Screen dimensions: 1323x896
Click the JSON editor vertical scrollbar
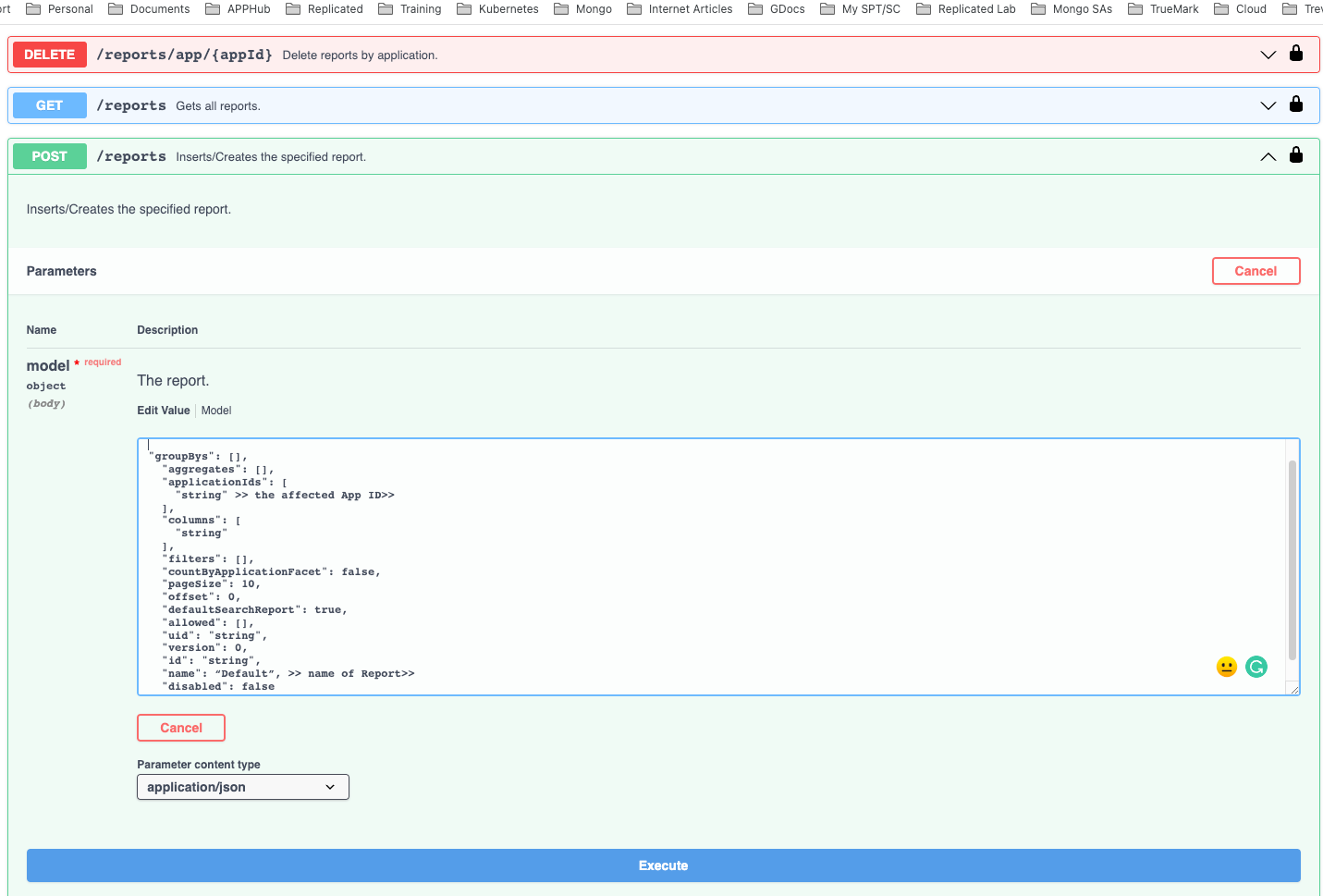click(1292, 560)
